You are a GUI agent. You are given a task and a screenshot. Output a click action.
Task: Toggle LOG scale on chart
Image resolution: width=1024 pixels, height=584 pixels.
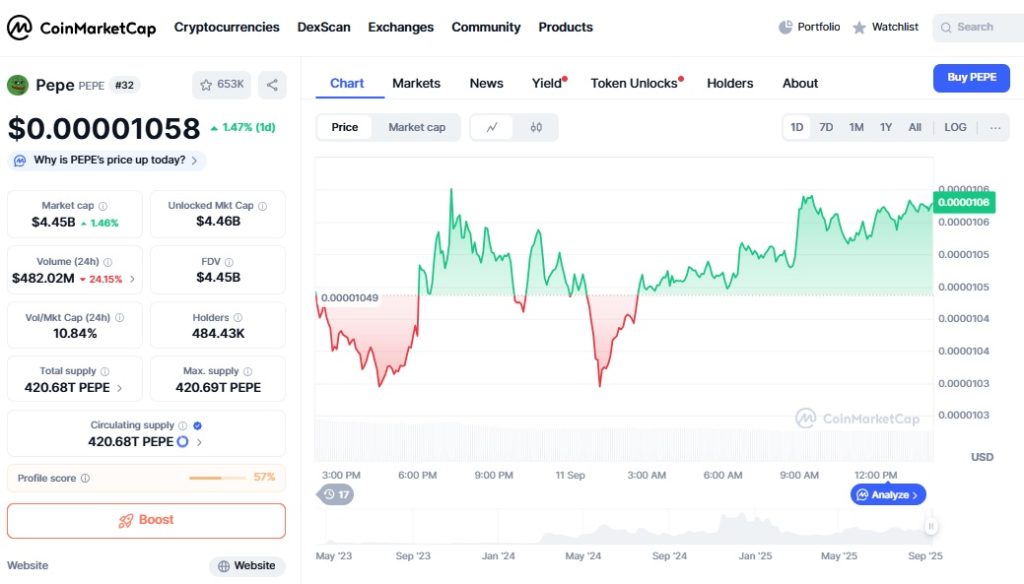tap(955, 127)
